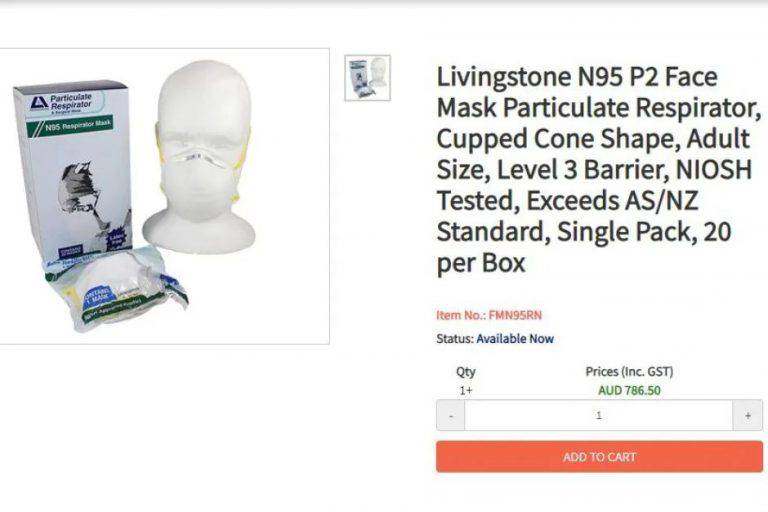
Task: Decrease quantity with the minus button
Action: pyautogui.click(x=451, y=415)
